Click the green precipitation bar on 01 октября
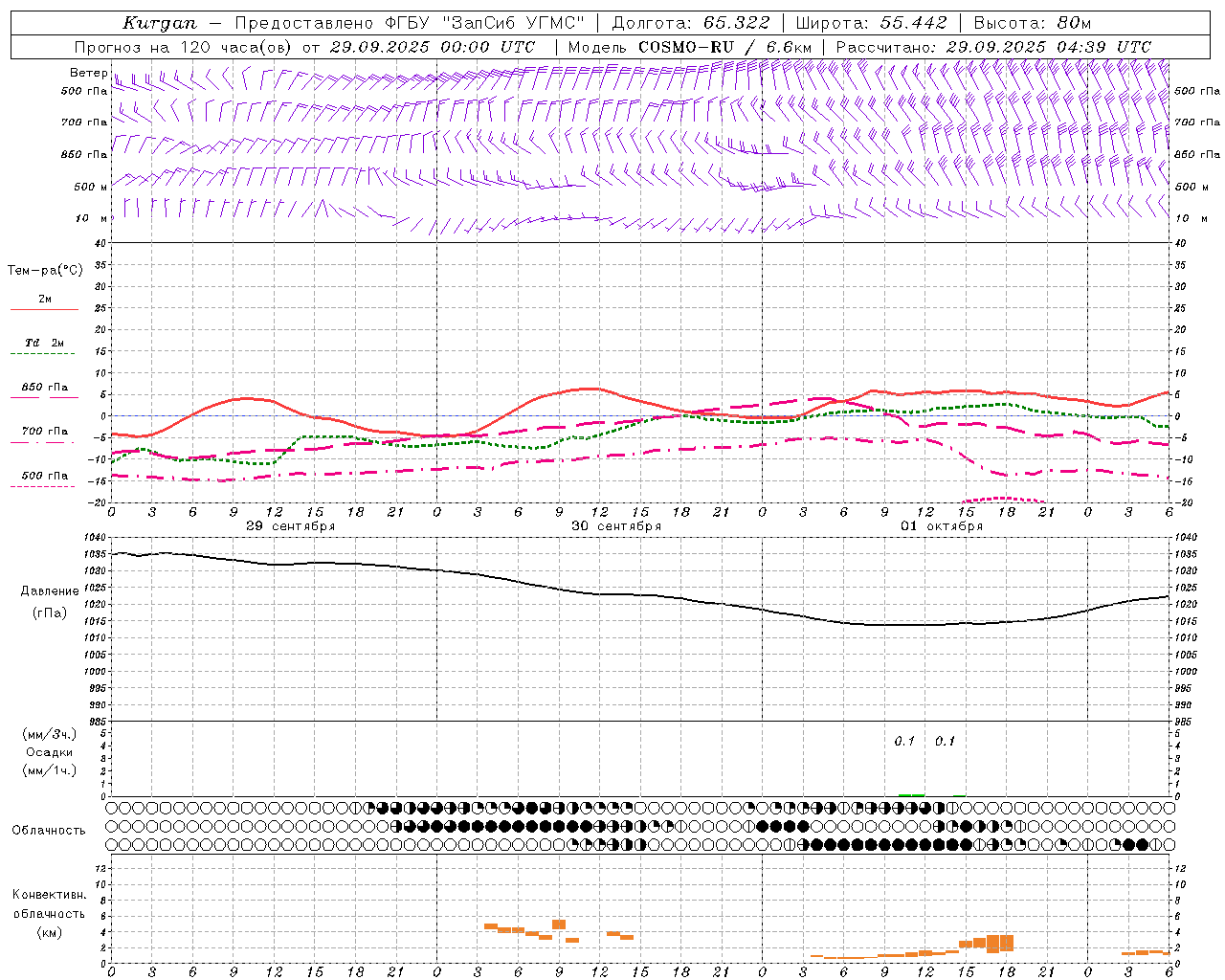The image size is (1225, 980). coord(911,794)
